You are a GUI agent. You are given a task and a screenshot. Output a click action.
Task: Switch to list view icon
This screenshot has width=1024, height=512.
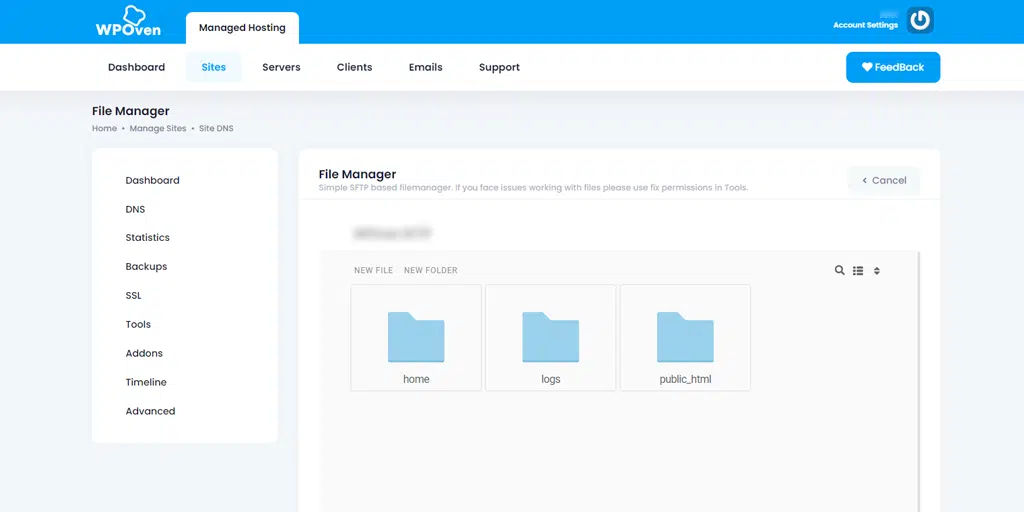tap(858, 270)
